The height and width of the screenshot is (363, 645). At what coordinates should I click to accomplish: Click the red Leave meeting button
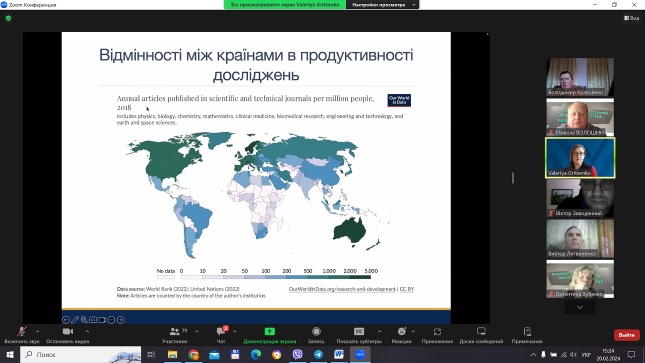pyautogui.click(x=626, y=335)
